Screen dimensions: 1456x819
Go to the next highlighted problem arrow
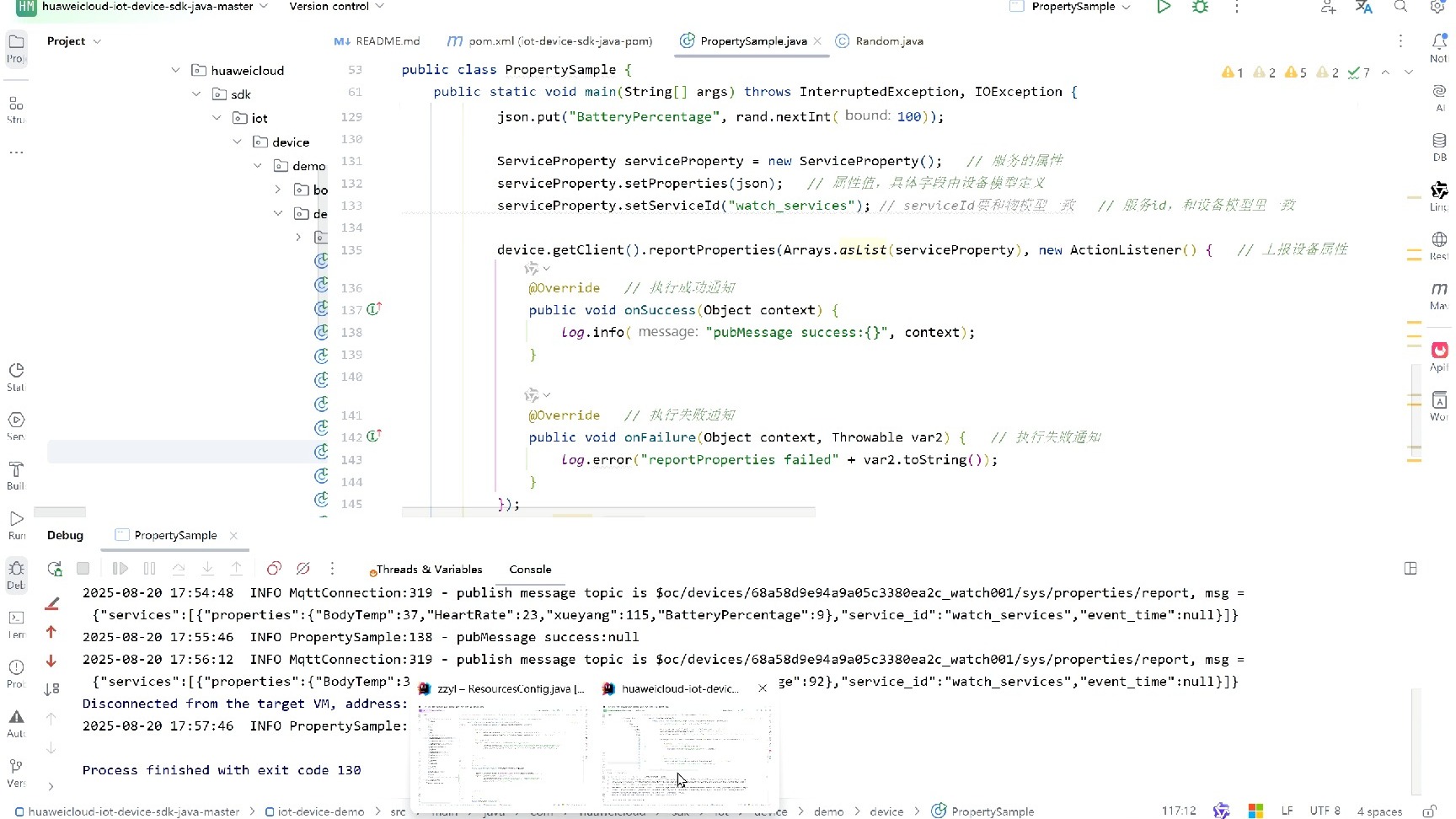click(1409, 72)
